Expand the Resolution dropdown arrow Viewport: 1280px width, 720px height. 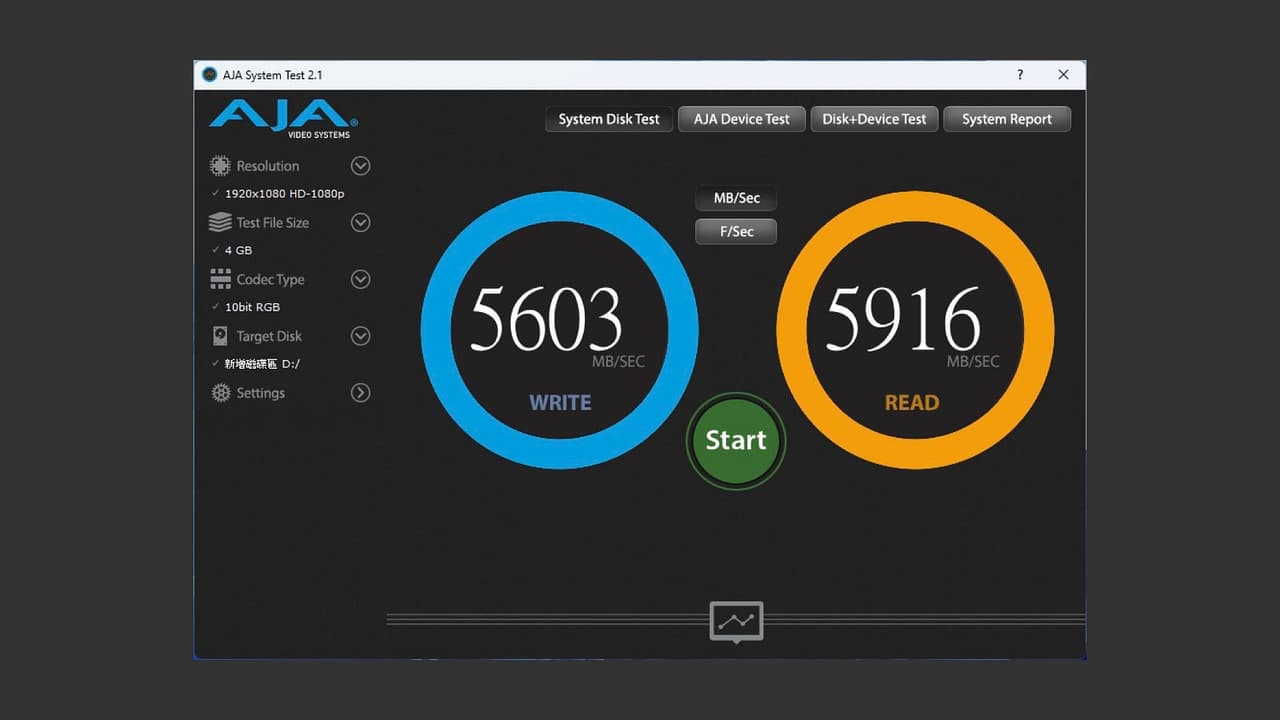(x=361, y=166)
